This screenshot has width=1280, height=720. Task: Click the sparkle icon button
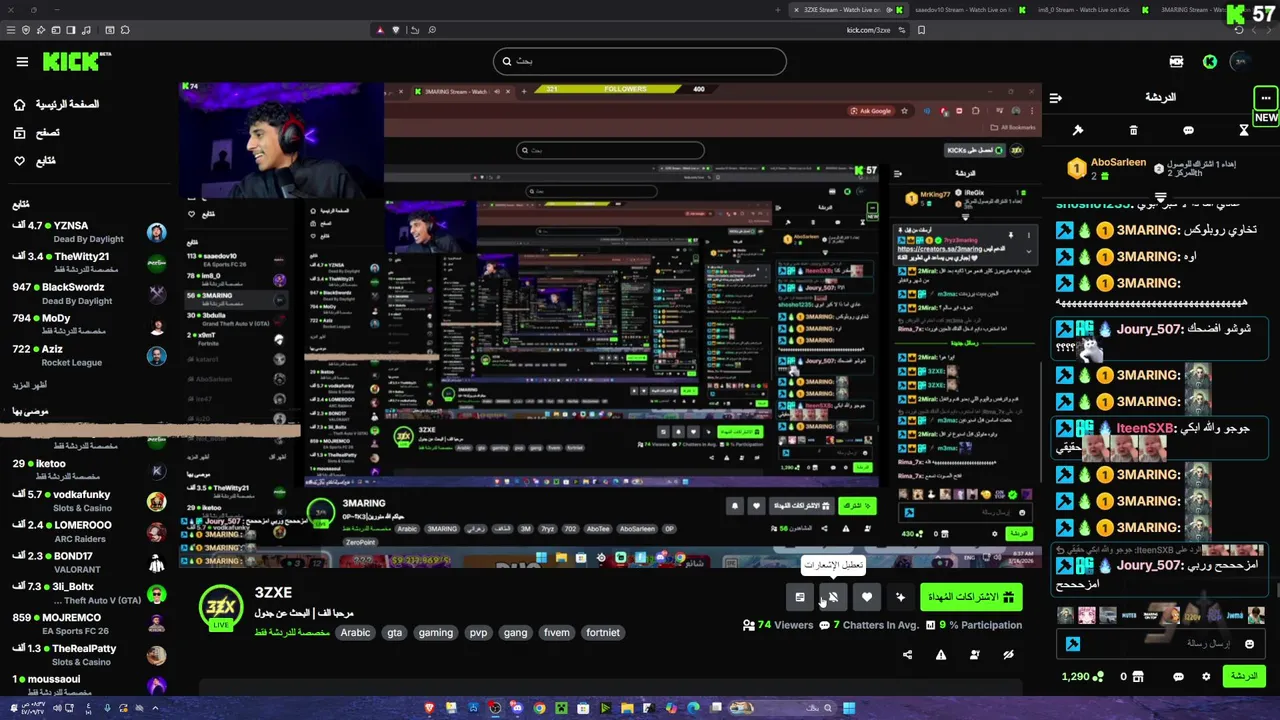(900, 597)
